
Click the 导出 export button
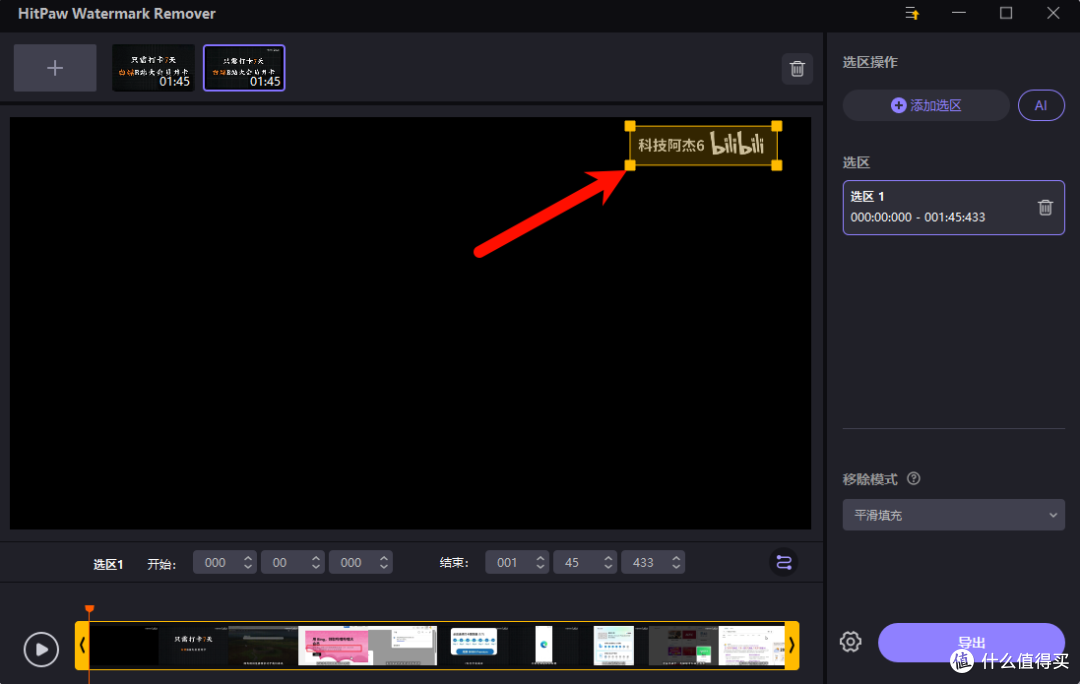pos(971,643)
